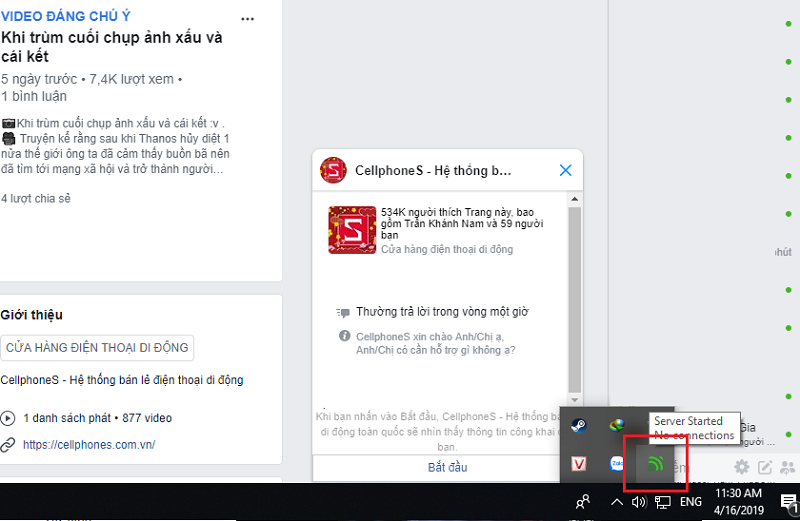Click the play circle icon next to playlist
800x521 pixels.
(x=8, y=418)
